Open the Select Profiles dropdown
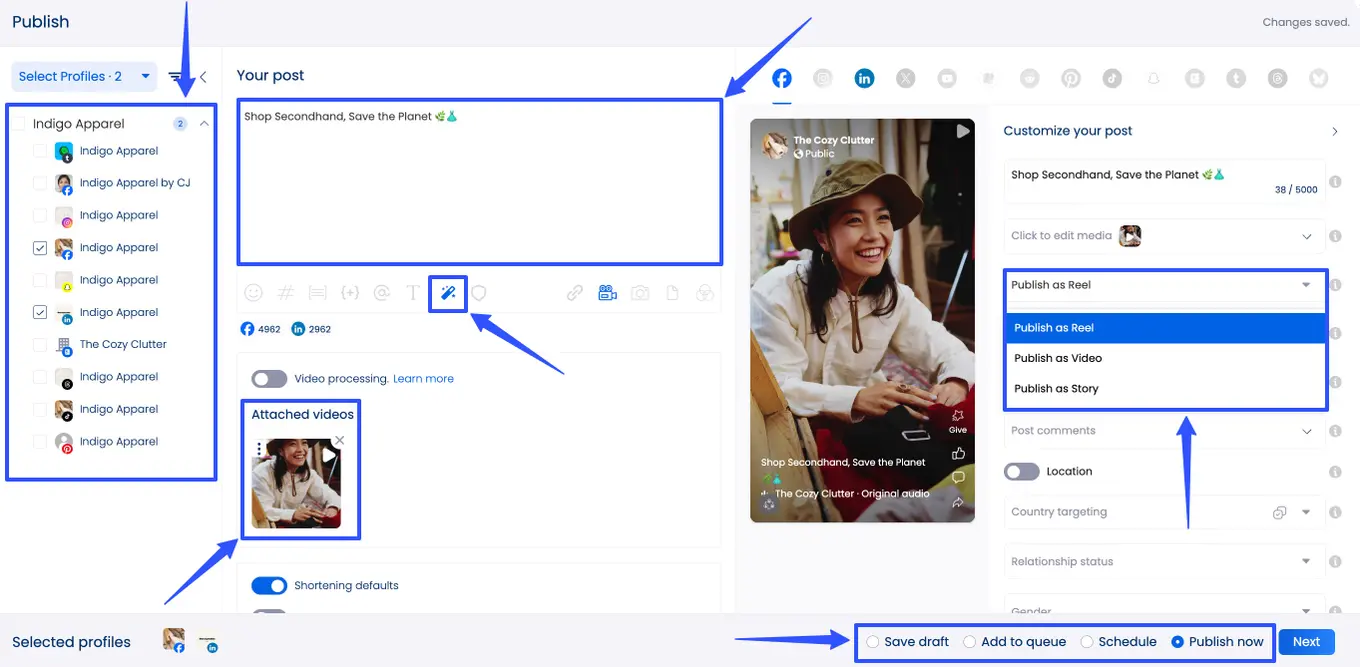This screenshot has height=667, width=1360. click(x=83, y=76)
